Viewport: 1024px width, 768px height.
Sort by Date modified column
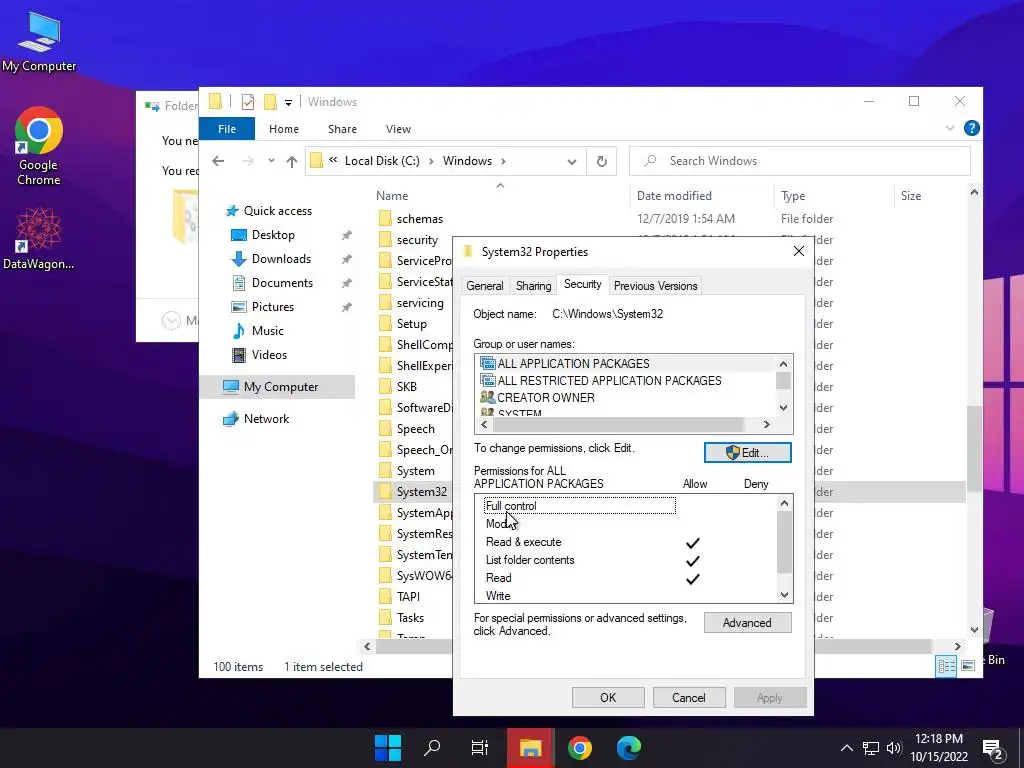tap(674, 196)
